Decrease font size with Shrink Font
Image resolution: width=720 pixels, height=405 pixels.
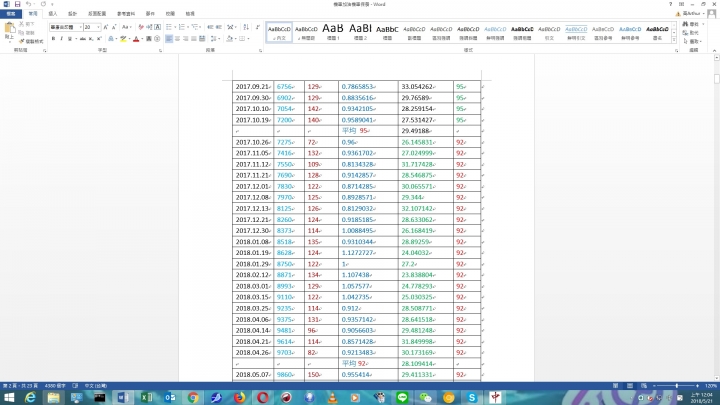point(114,27)
